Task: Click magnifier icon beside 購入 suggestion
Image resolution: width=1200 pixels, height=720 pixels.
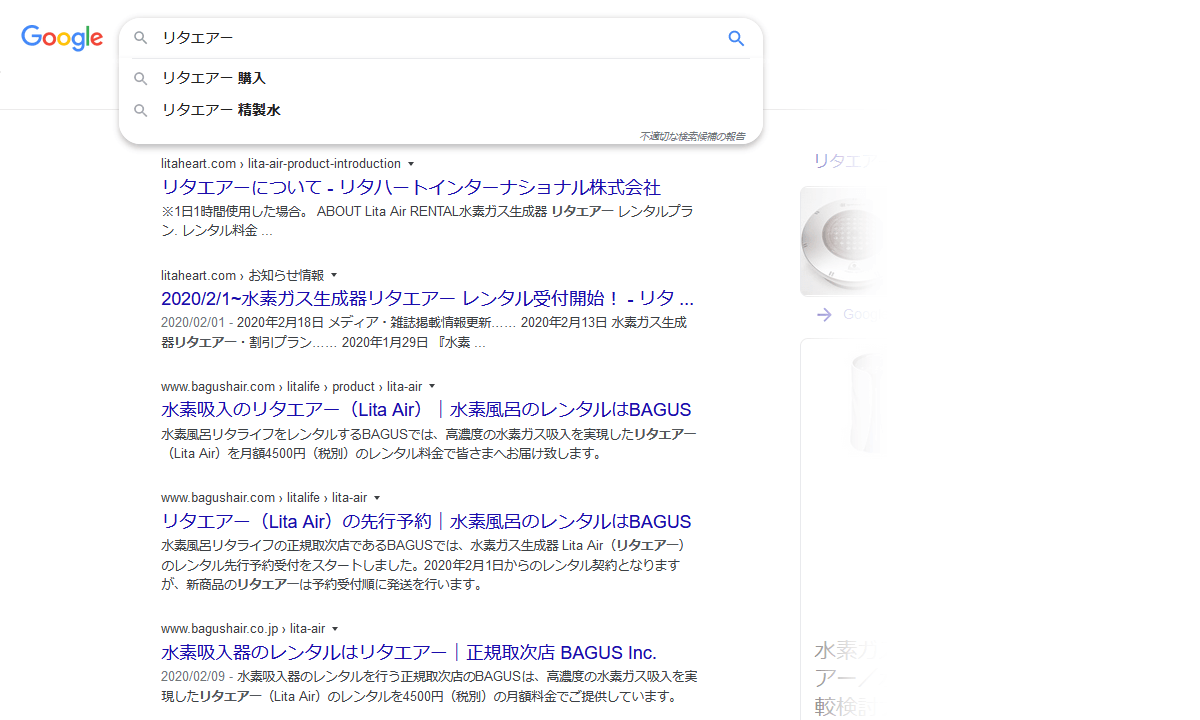Action: (141, 78)
